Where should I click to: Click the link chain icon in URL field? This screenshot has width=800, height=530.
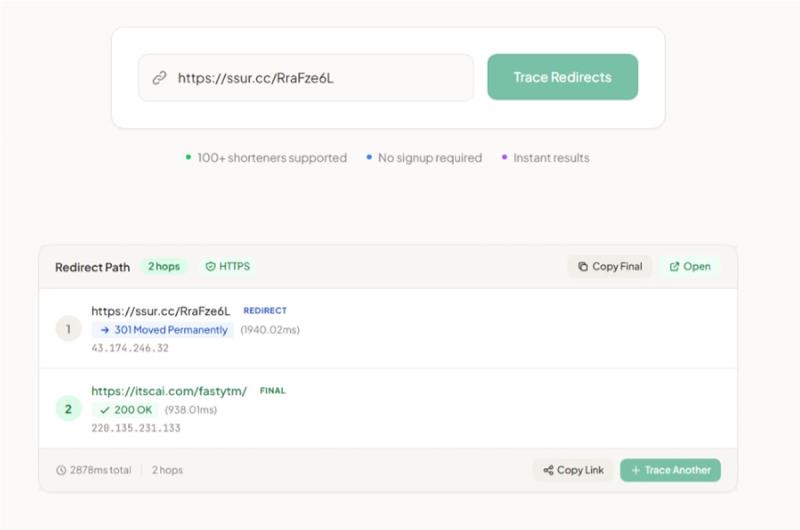point(160,78)
